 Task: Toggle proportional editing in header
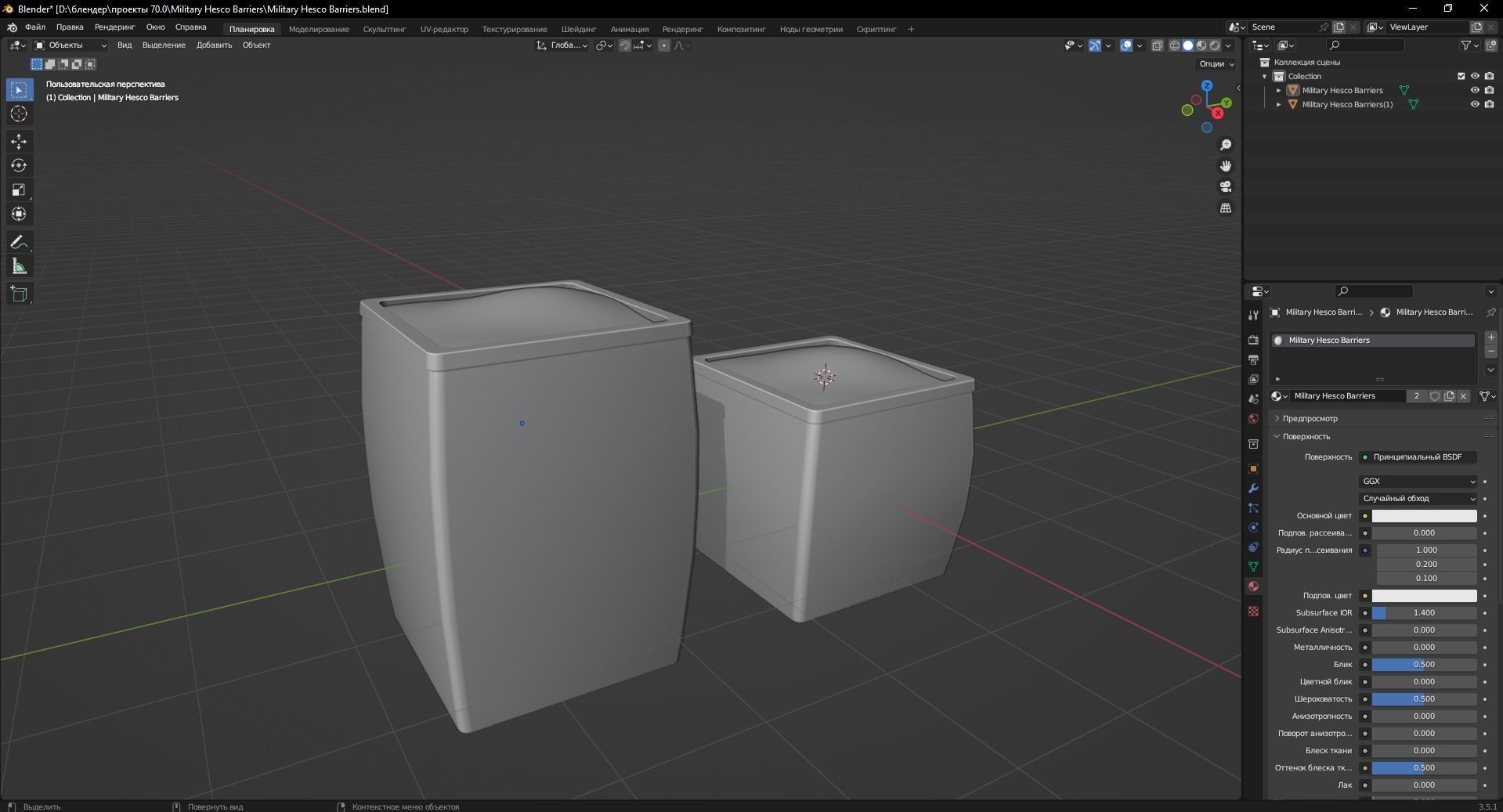pos(664,45)
